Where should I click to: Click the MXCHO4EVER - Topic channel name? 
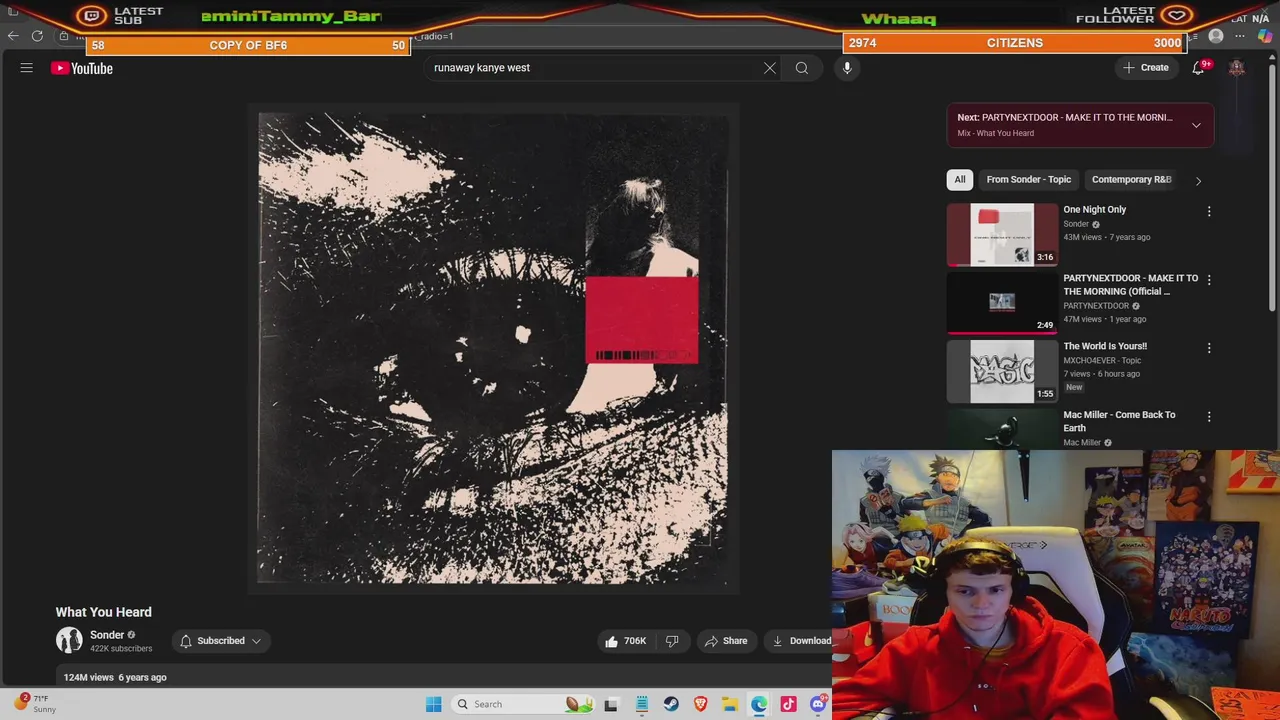coord(1102,360)
